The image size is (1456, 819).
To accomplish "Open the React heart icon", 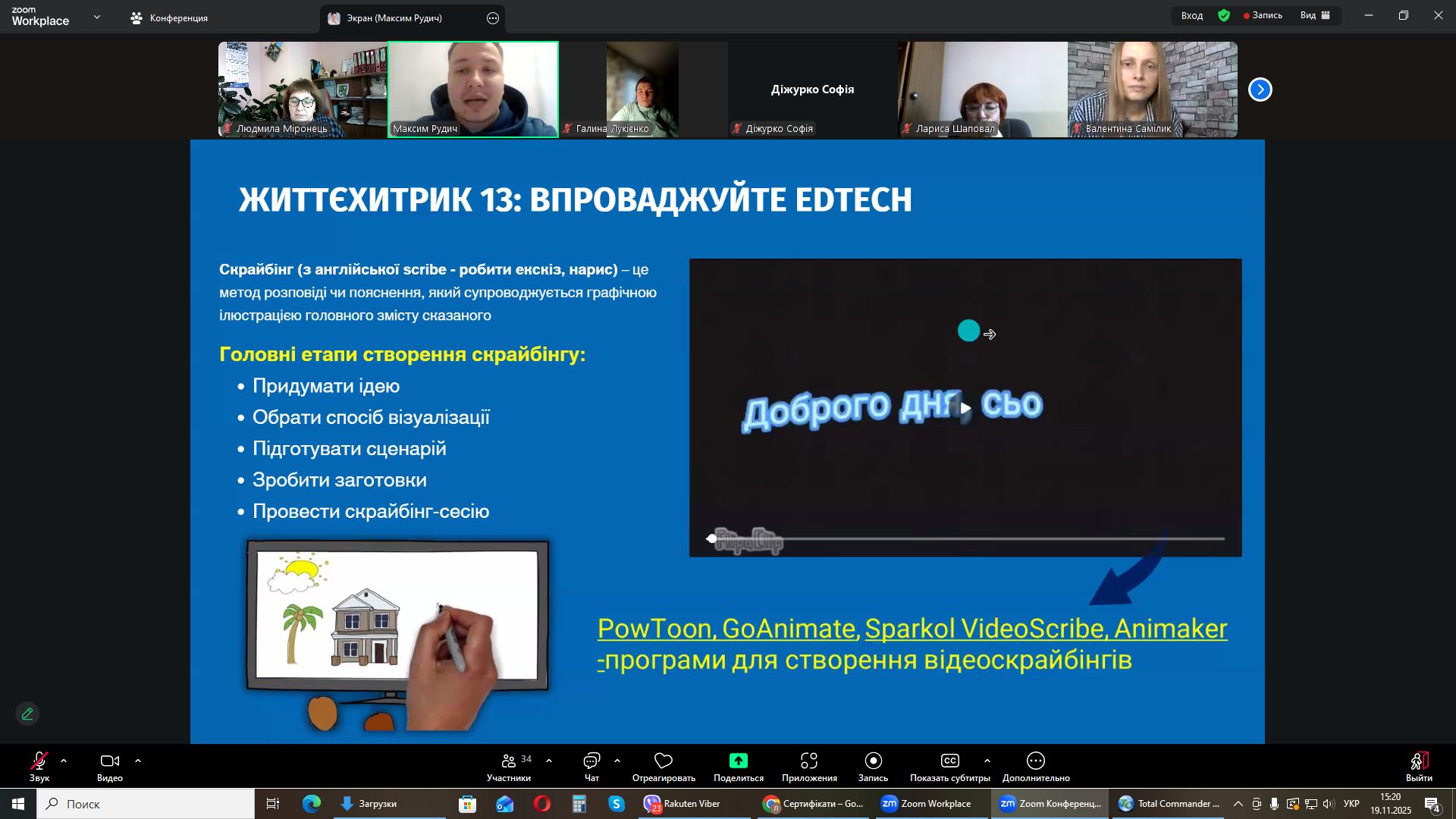I will pos(664,761).
